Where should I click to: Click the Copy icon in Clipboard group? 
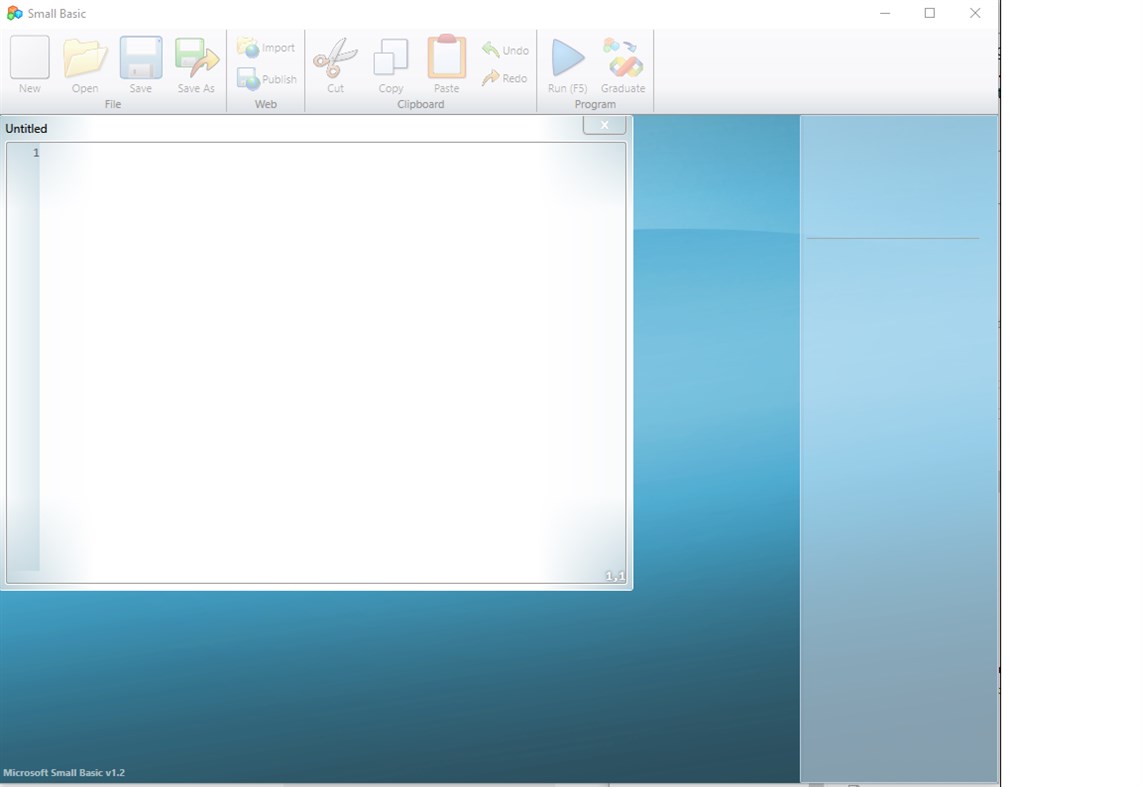(x=390, y=60)
